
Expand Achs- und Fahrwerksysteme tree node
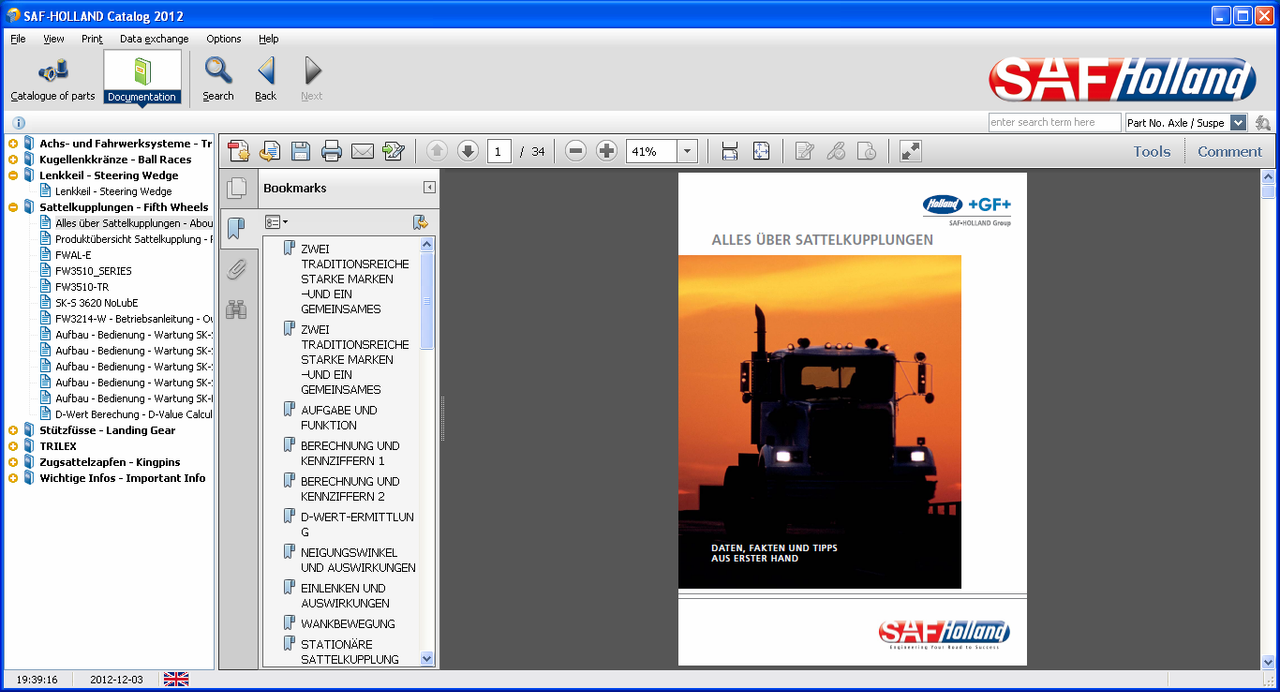point(13,144)
